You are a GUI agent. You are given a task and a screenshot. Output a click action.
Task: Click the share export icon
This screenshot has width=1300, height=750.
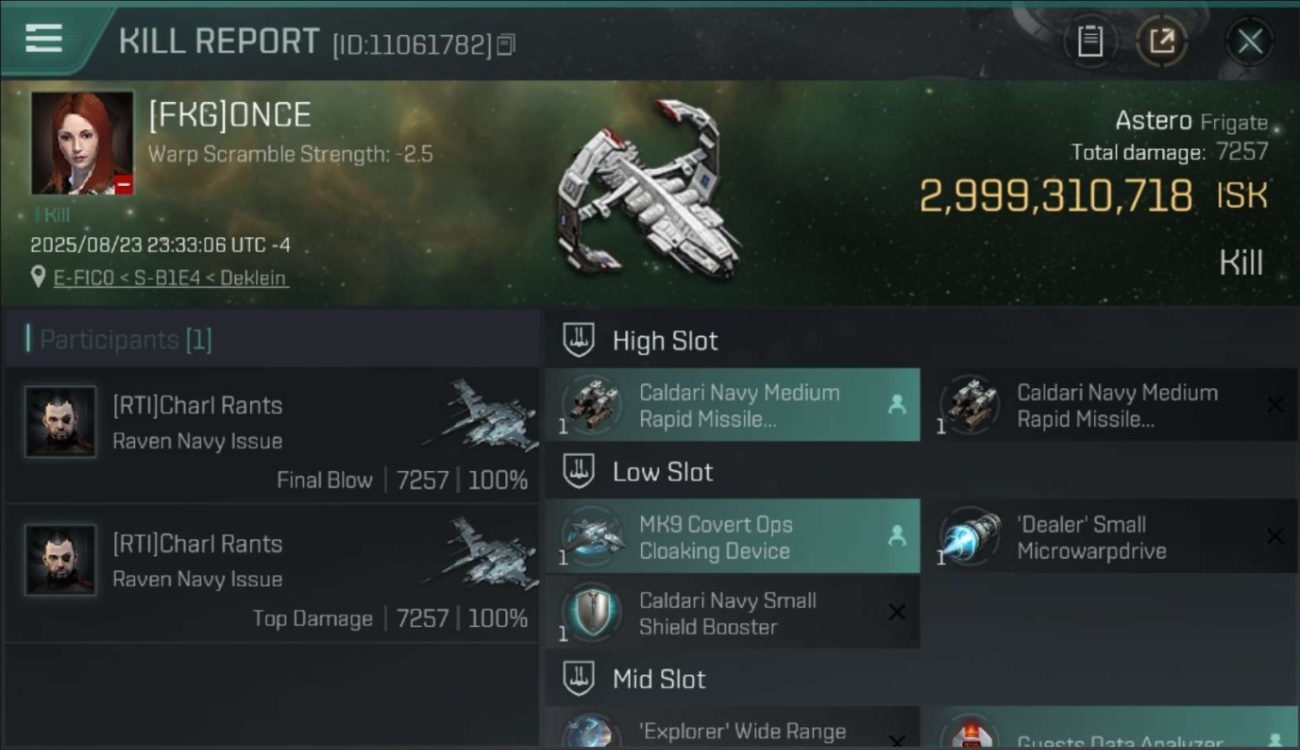coord(1162,41)
